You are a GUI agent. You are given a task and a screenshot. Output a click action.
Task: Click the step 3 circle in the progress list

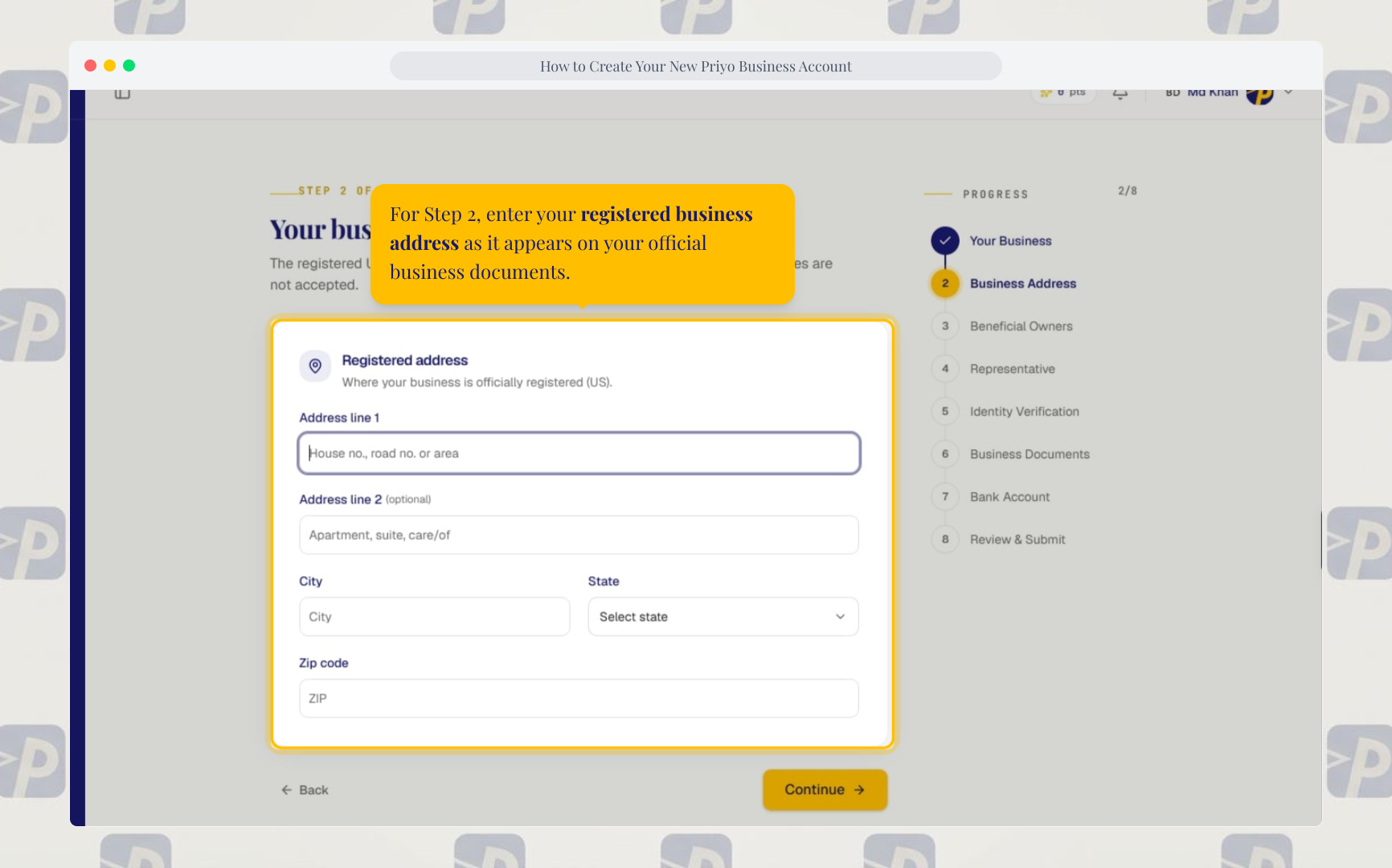pyautogui.click(x=945, y=325)
